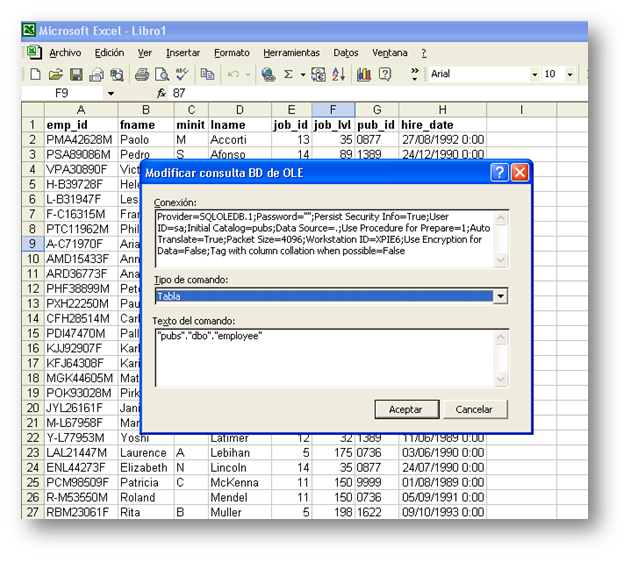The height and width of the screenshot is (561, 630).
Task: Expand the toolbar options chevron
Action: [x=415, y=74]
